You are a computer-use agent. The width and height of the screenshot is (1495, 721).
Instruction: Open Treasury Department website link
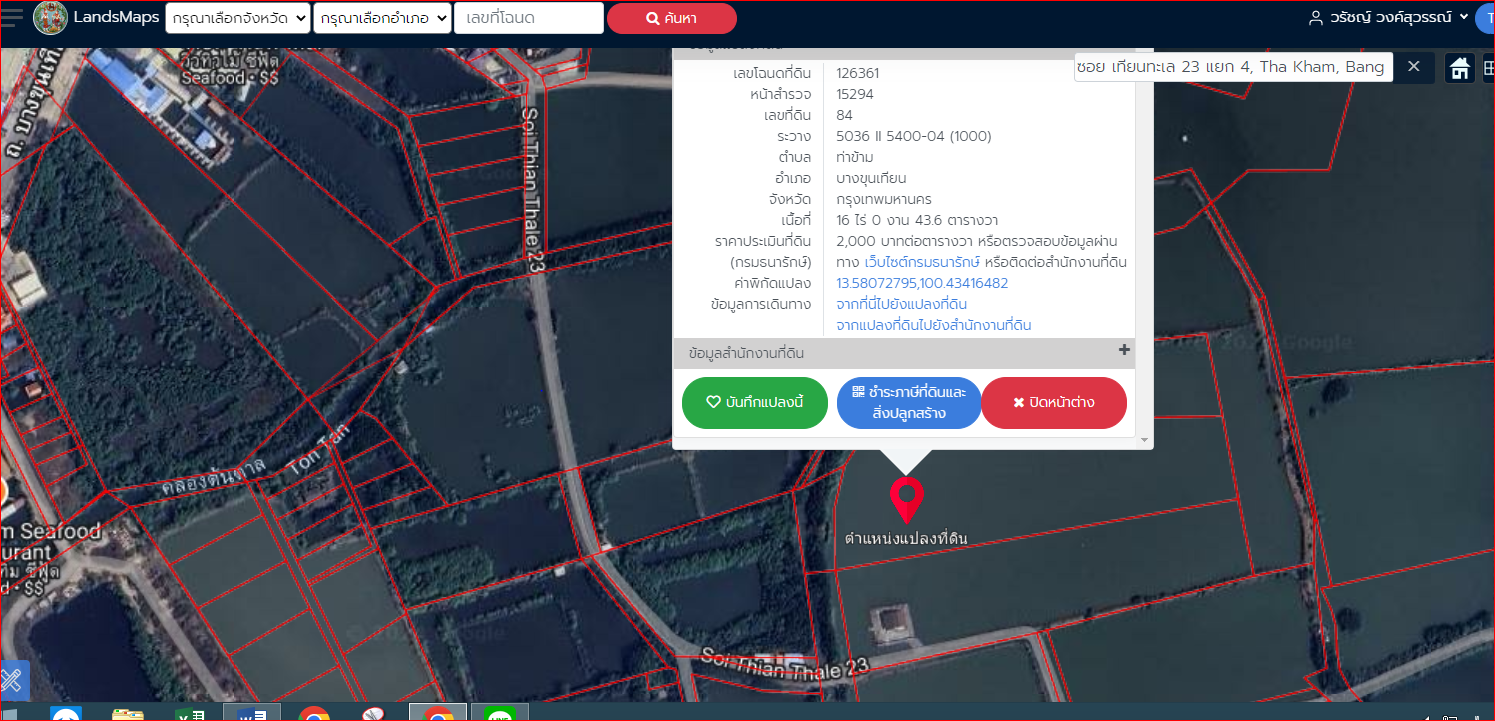923,262
